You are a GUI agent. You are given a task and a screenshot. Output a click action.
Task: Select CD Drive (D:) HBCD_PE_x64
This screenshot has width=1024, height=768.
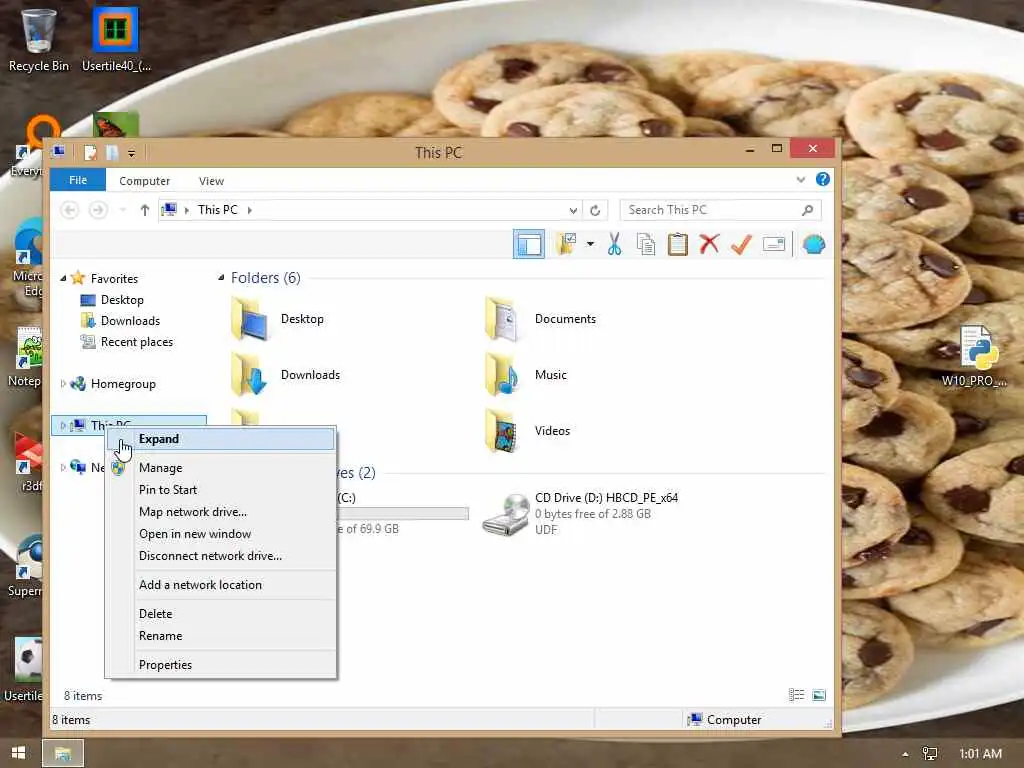tap(580, 514)
